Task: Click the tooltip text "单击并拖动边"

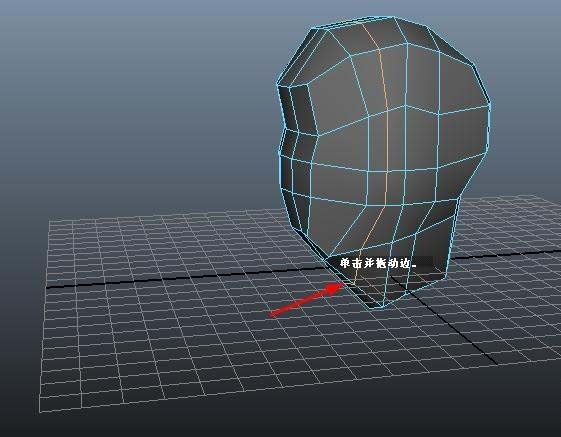Action: click(x=378, y=264)
